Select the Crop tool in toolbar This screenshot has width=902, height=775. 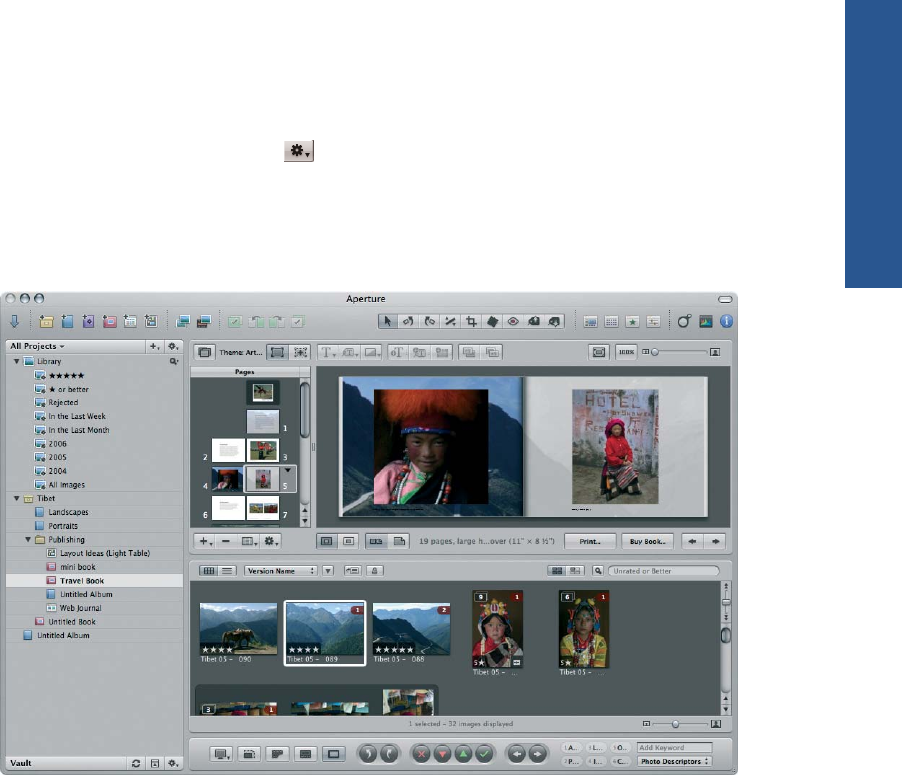(473, 322)
